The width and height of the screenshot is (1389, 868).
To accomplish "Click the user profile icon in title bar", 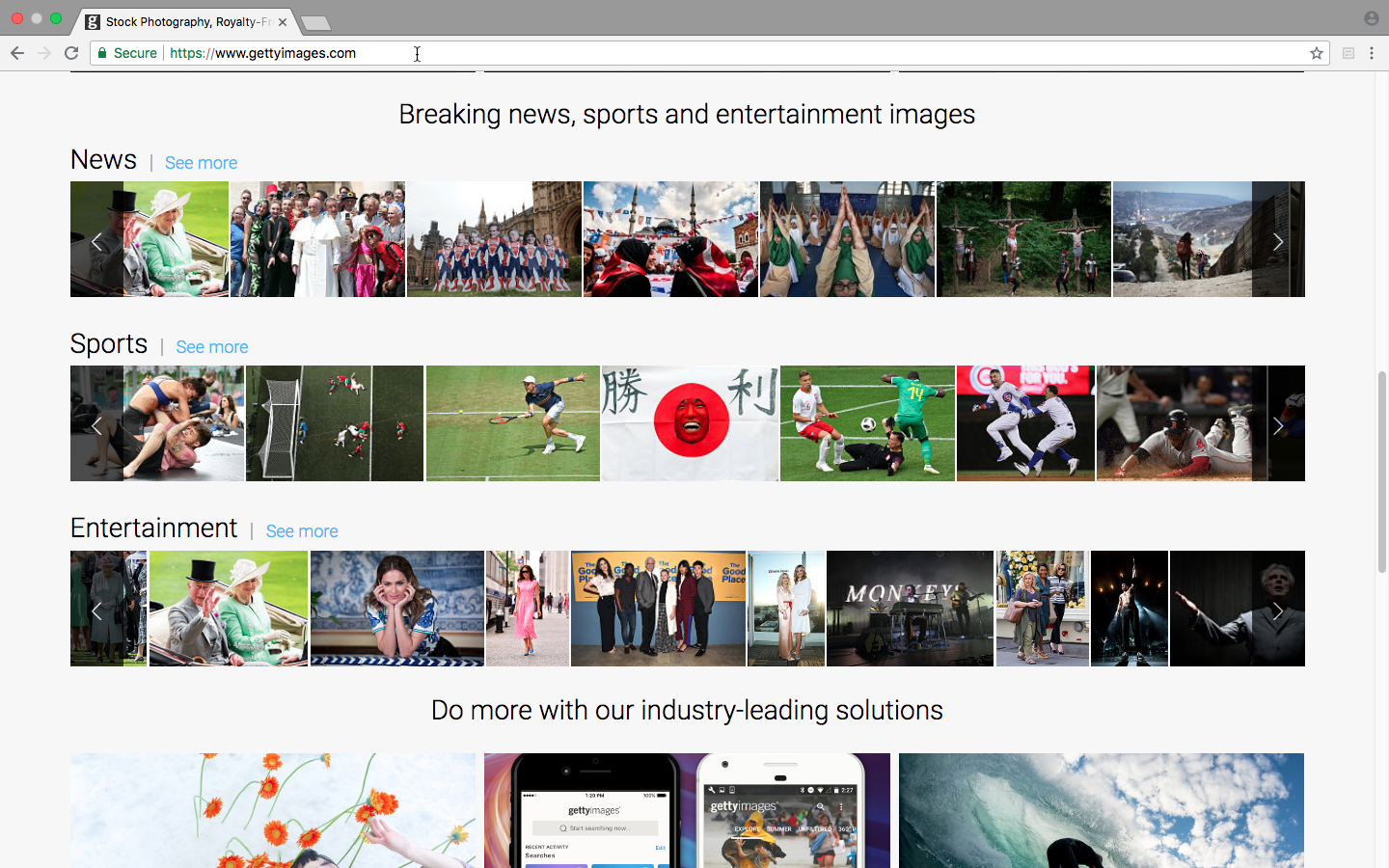I will pos(1371,18).
